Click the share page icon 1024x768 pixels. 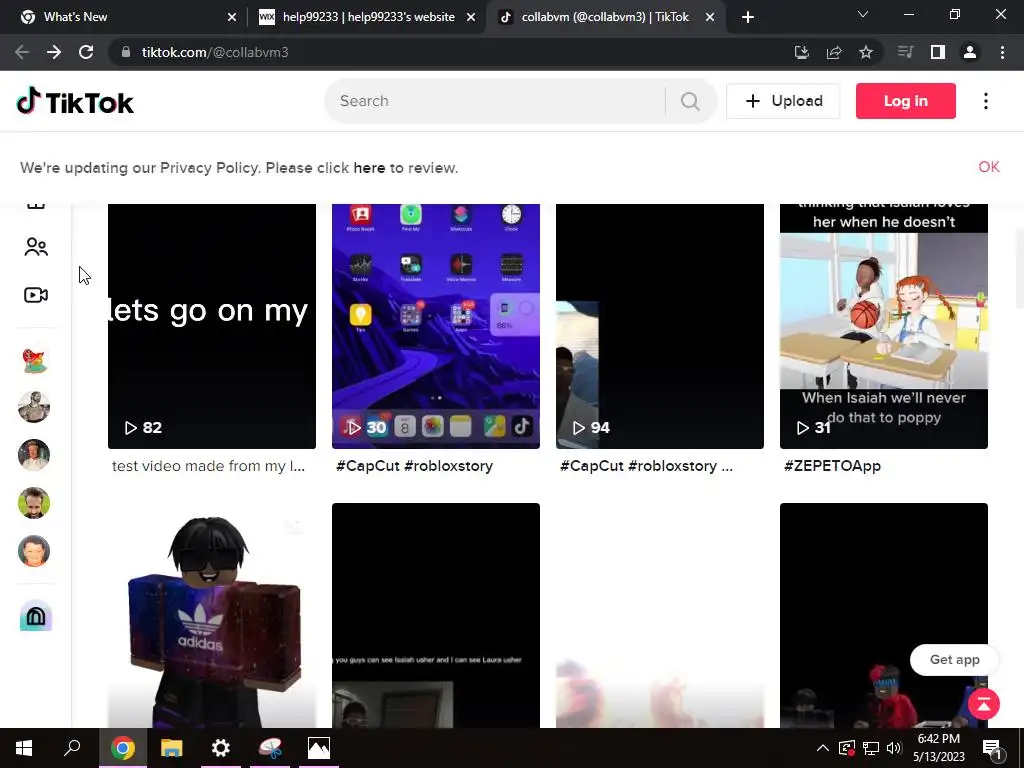[834, 52]
